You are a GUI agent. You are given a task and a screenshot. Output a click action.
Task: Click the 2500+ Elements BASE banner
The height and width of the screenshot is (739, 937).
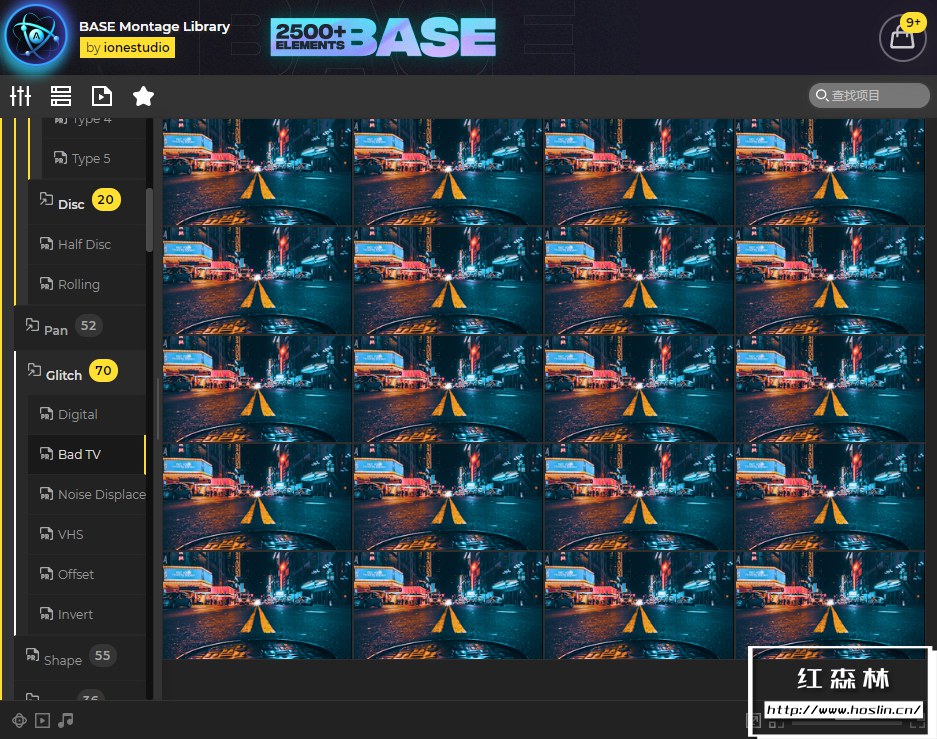(383, 37)
